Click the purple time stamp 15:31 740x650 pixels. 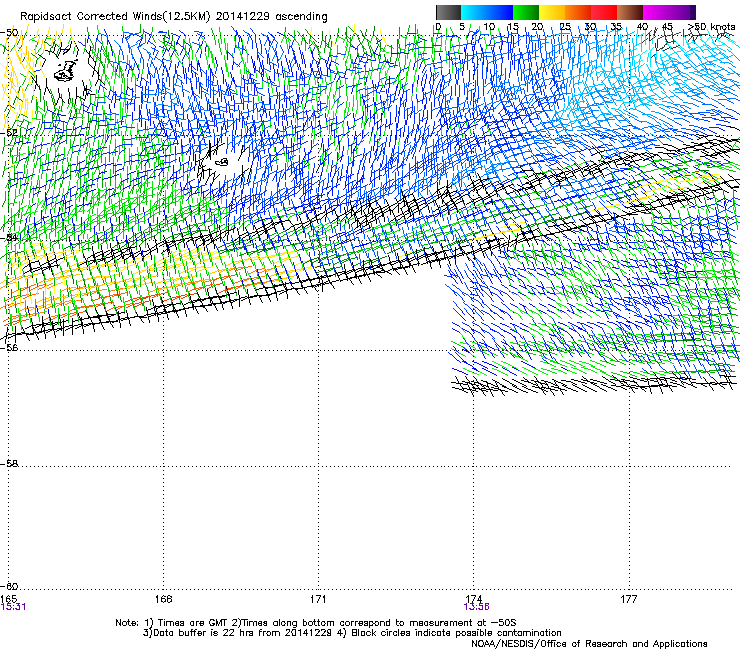tap(13, 607)
